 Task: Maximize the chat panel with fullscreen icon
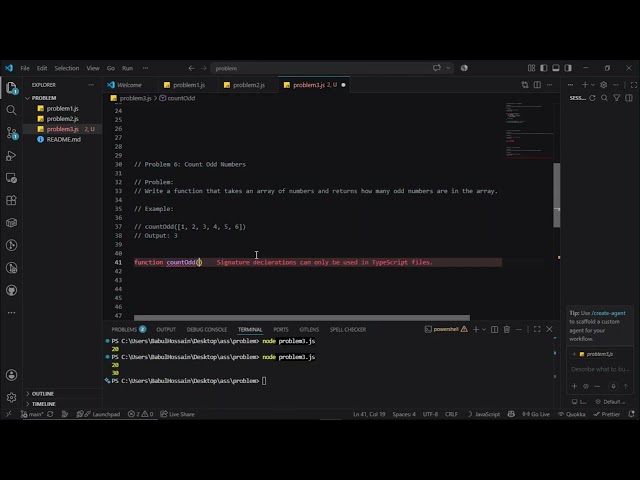click(634, 85)
